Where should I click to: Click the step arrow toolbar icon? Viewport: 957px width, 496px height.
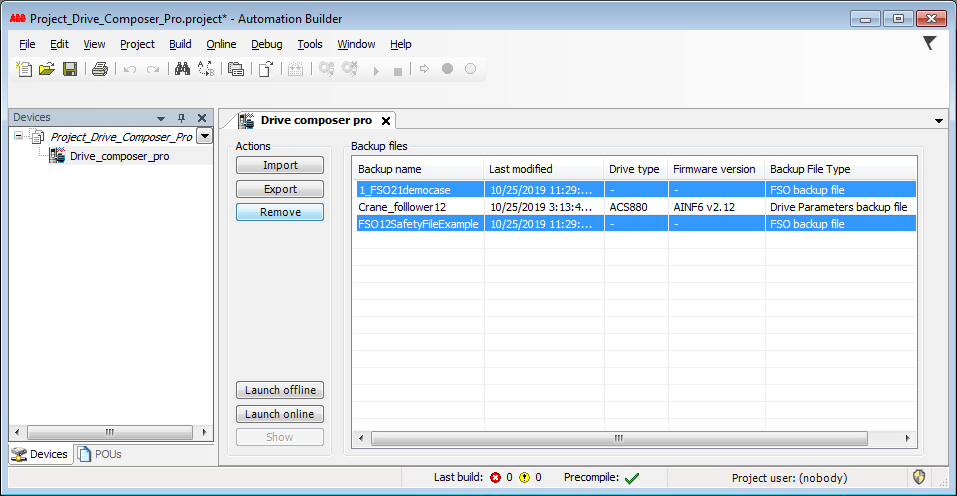click(424, 69)
